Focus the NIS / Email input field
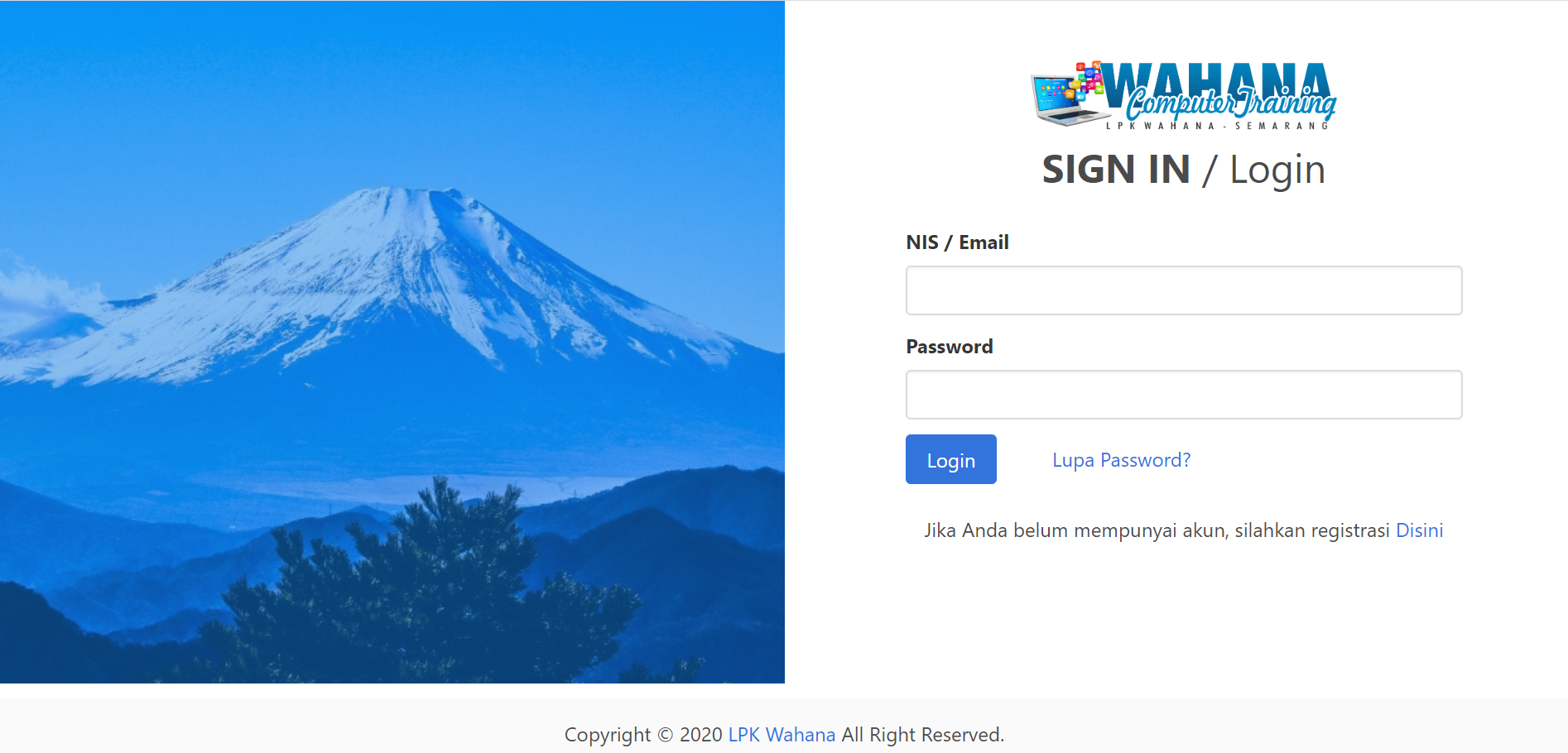This screenshot has width=1568, height=753. [1184, 290]
